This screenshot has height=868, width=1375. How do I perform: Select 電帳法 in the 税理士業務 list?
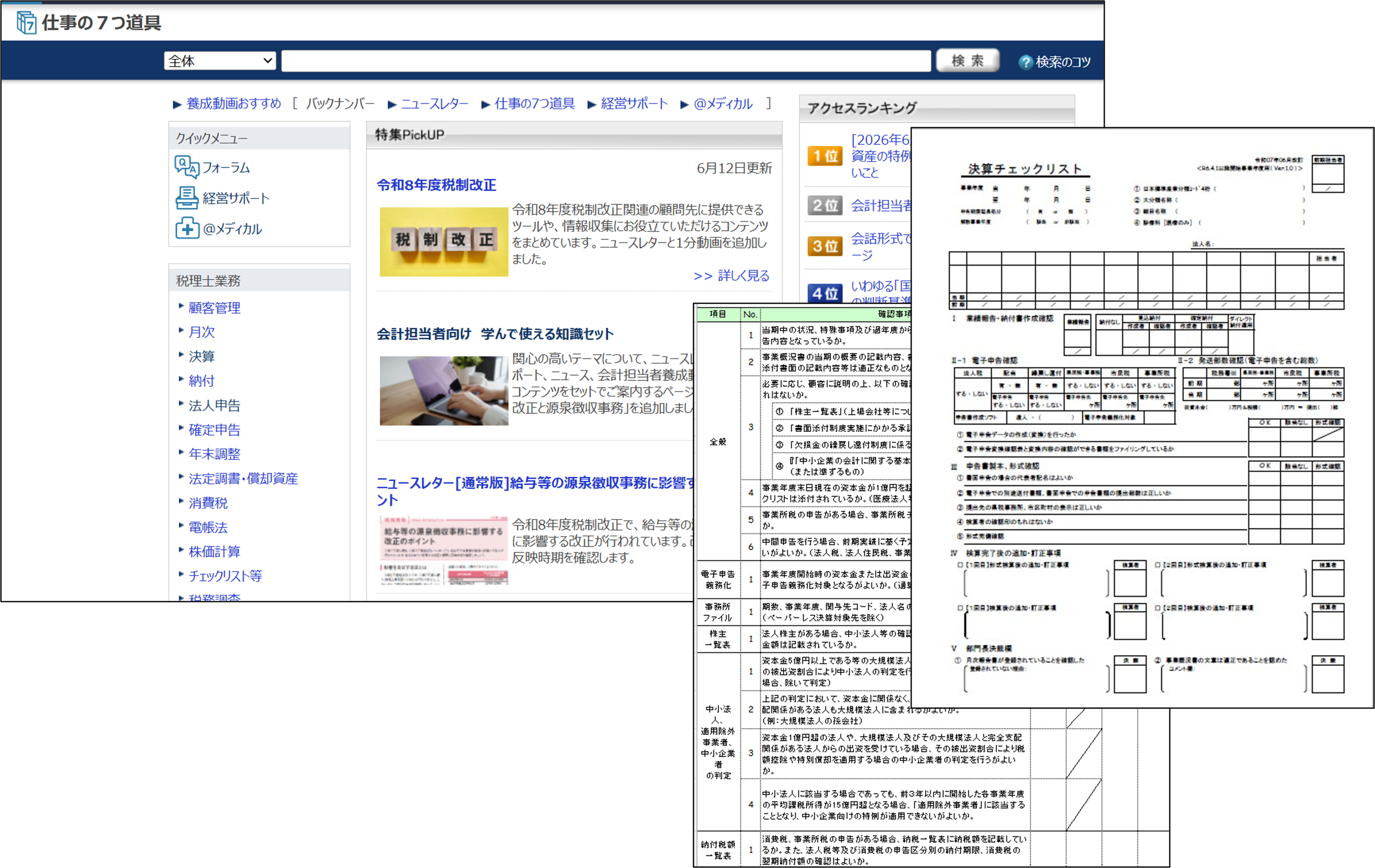click(x=209, y=527)
